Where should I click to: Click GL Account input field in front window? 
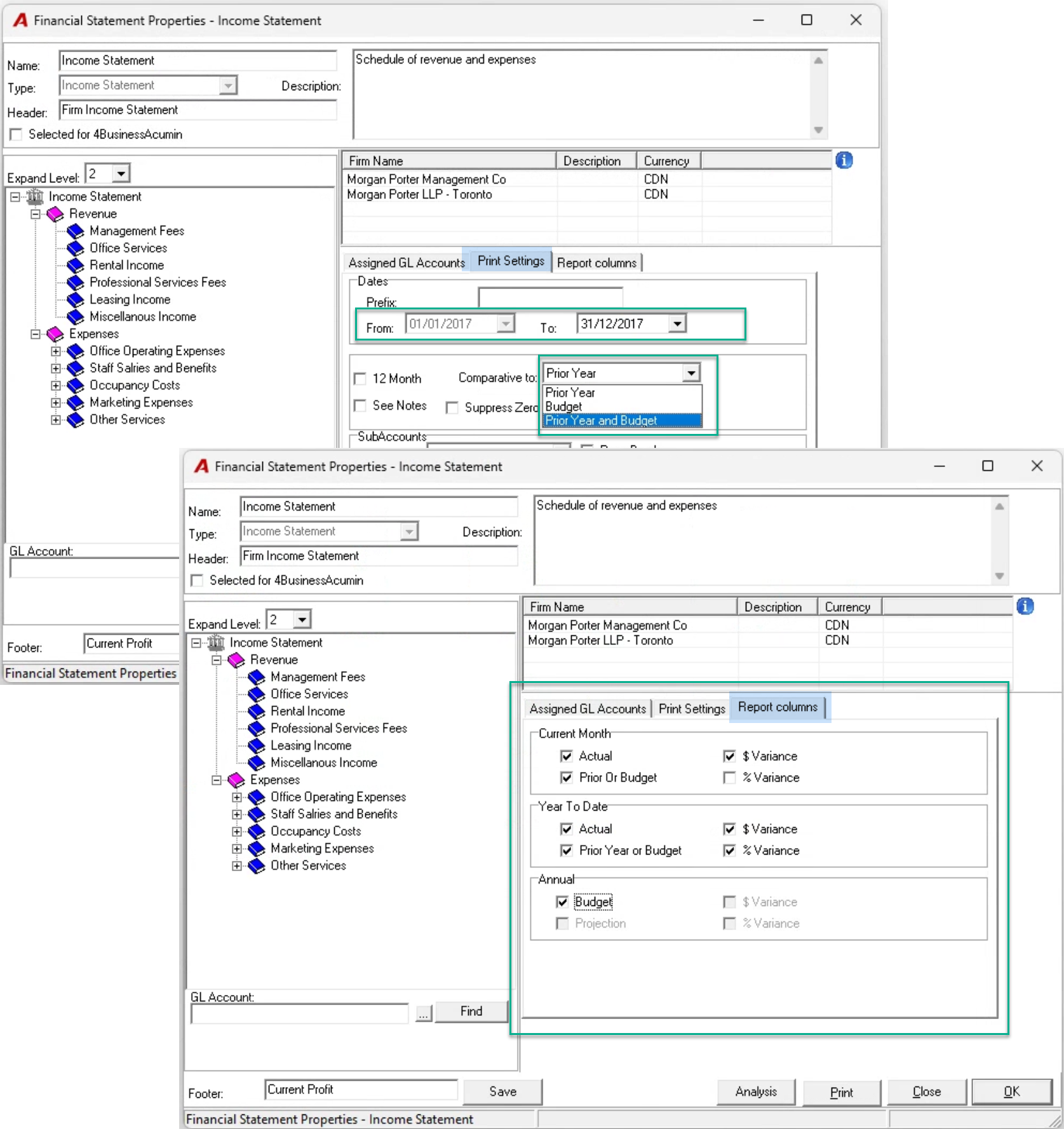coord(300,1014)
